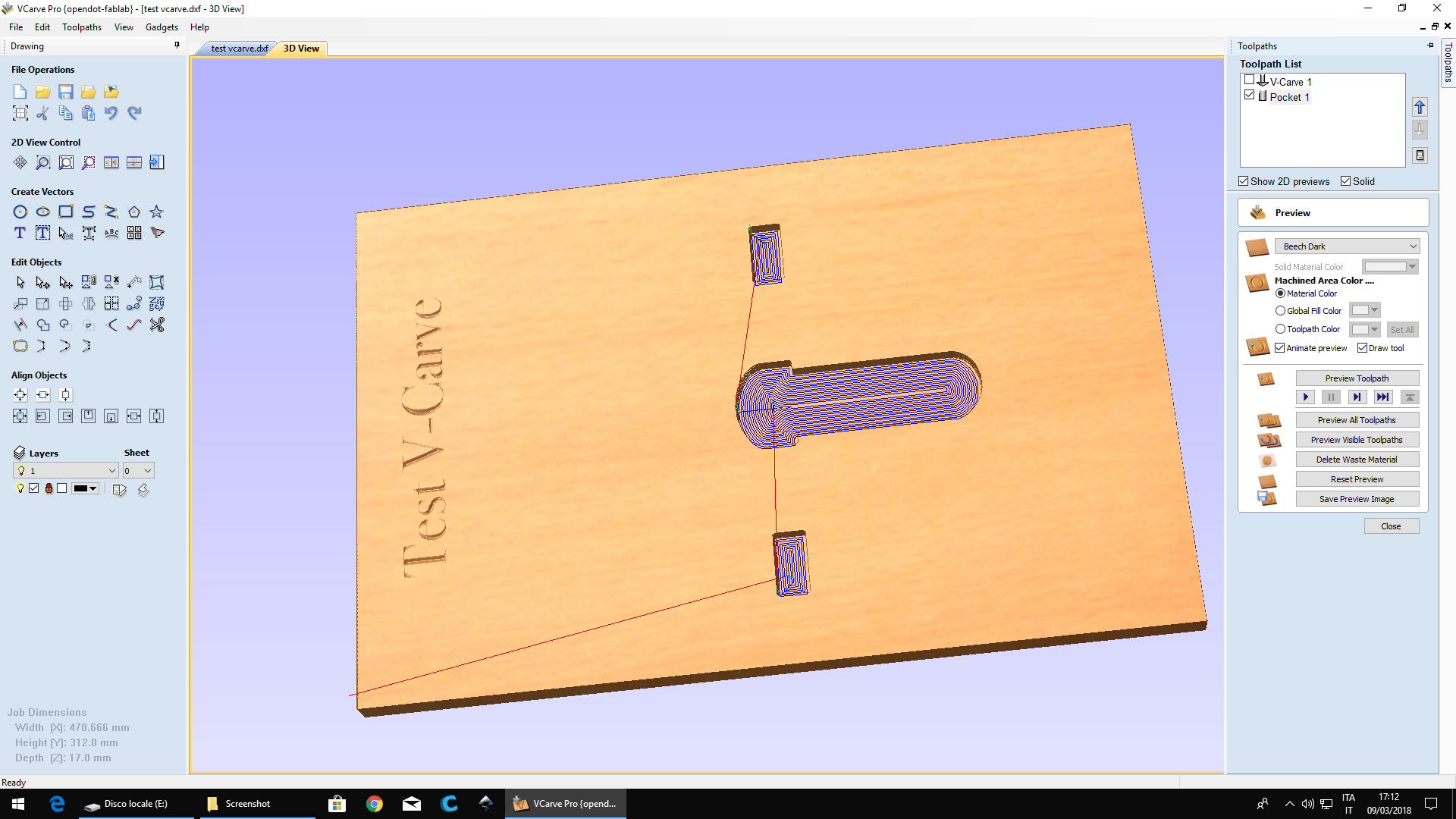The width and height of the screenshot is (1456, 819).
Task: Open the Toolpath Color picker dropdown
Action: pyautogui.click(x=1365, y=329)
